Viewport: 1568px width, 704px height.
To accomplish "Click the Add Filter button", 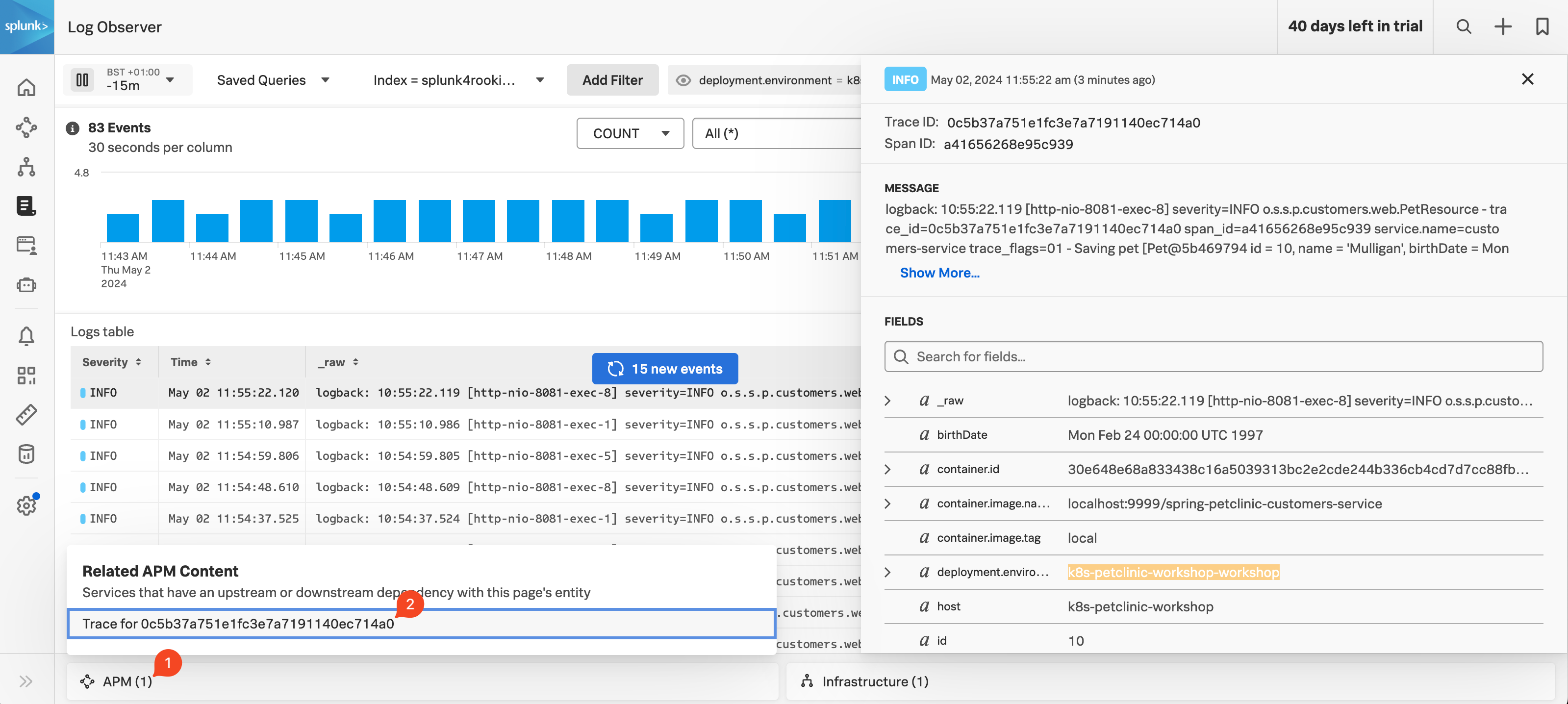I will (612, 80).
